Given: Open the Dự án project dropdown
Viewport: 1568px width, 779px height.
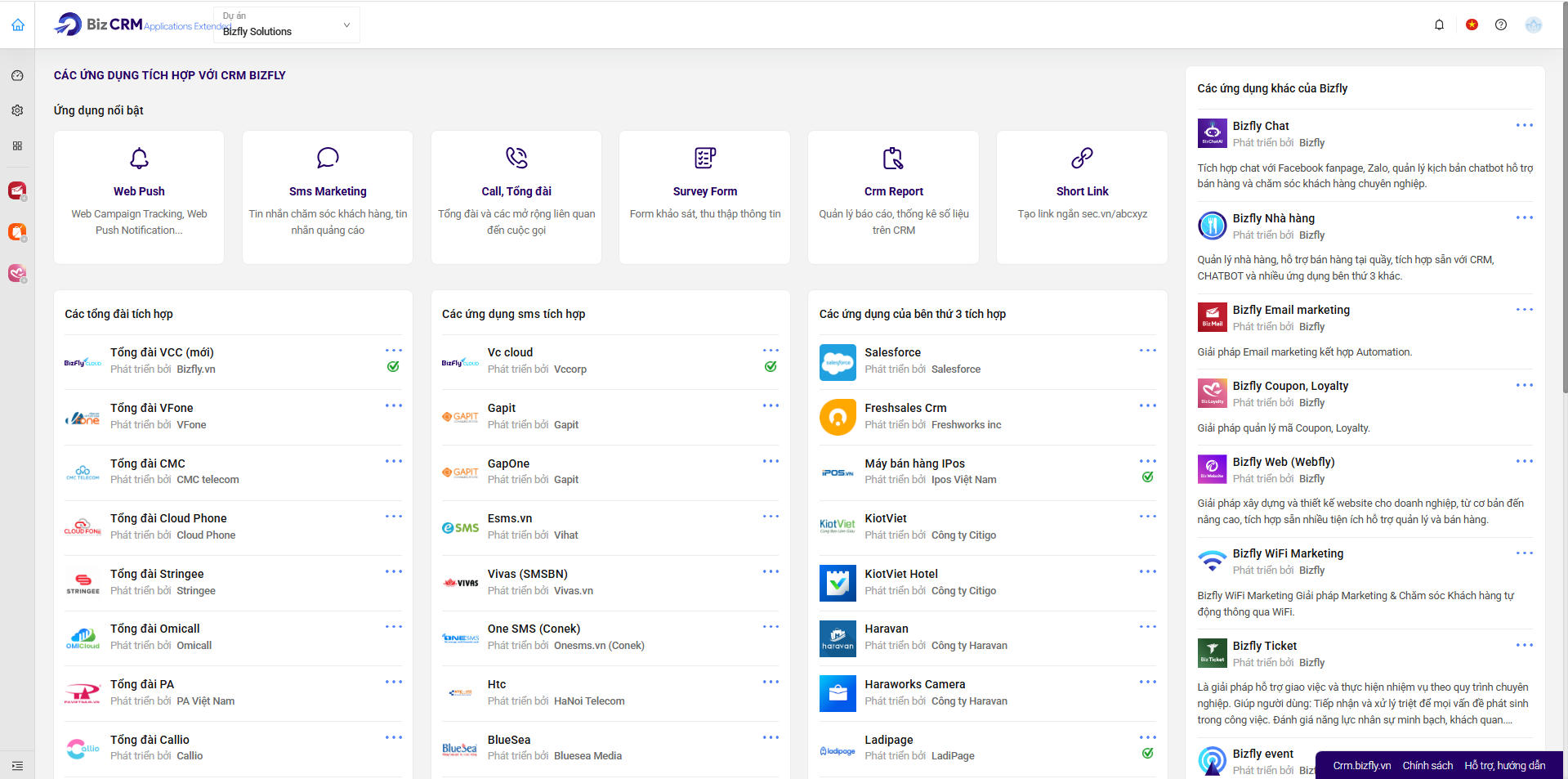Looking at the screenshot, I should (287, 25).
